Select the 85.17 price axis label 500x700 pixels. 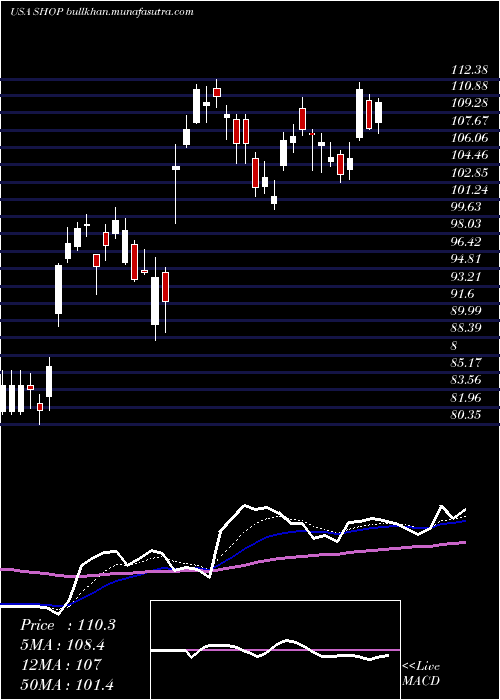(x=466, y=363)
